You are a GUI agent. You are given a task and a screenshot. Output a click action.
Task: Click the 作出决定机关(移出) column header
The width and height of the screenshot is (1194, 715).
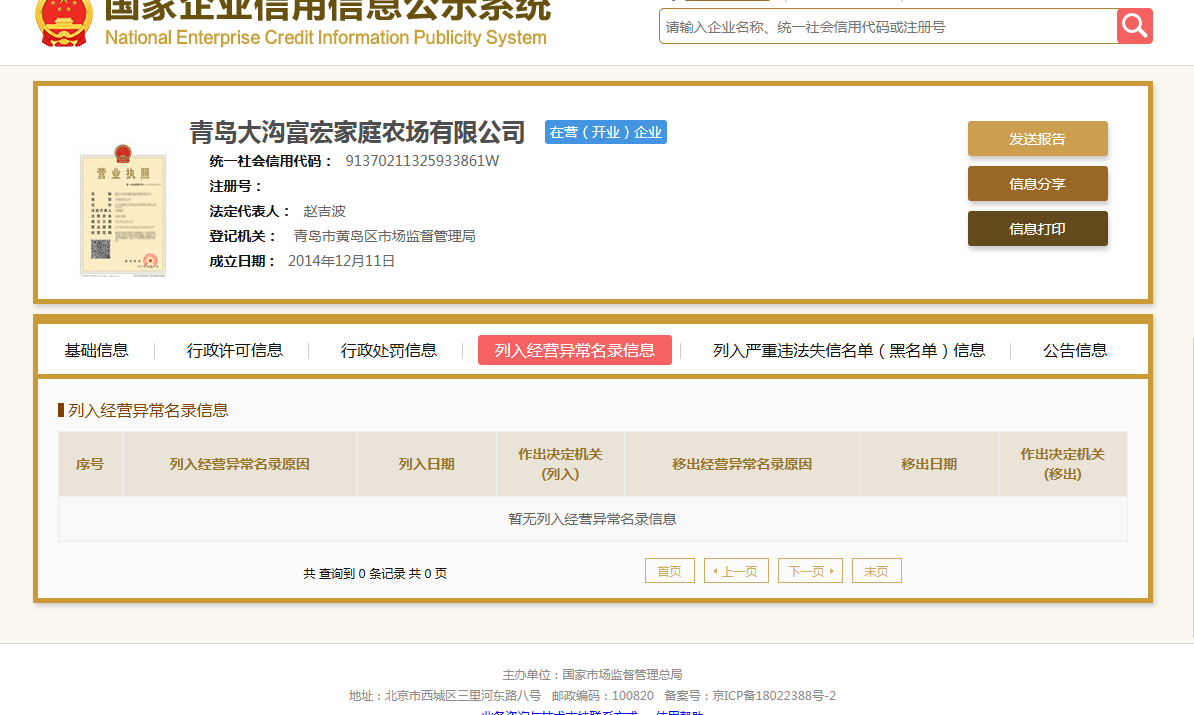pos(1062,464)
